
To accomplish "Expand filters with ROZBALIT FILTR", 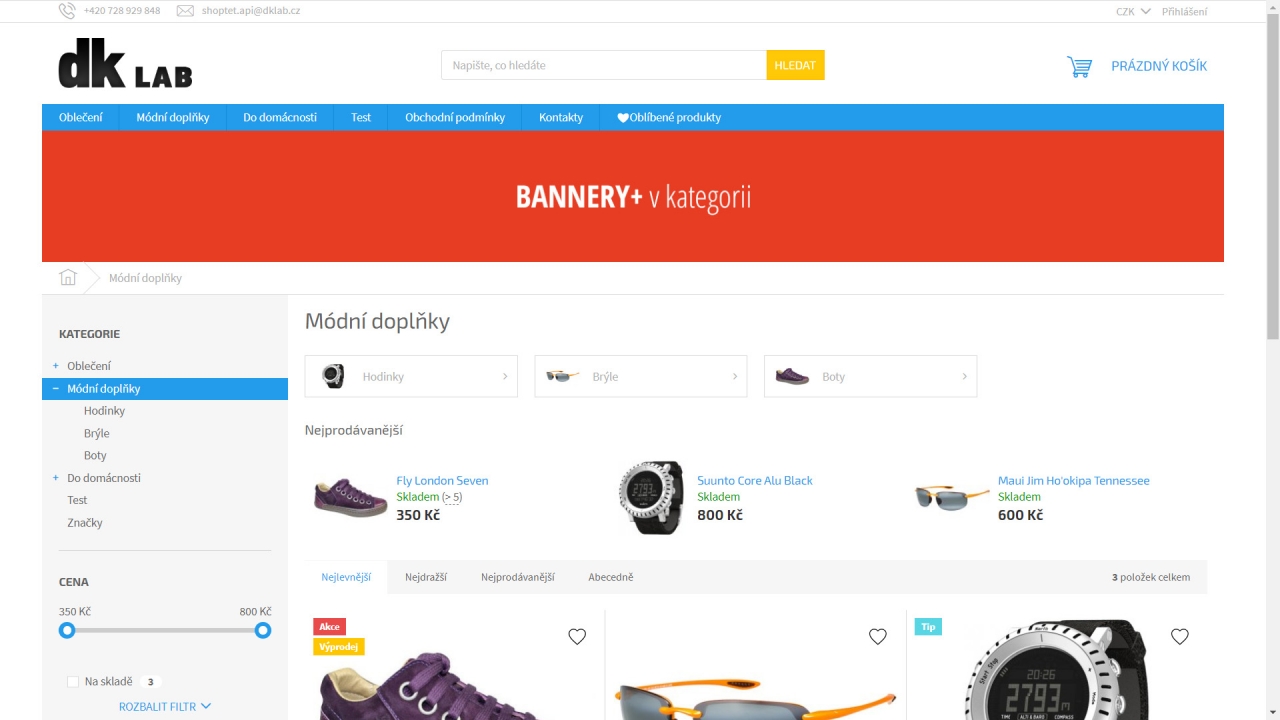I will tap(165, 706).
